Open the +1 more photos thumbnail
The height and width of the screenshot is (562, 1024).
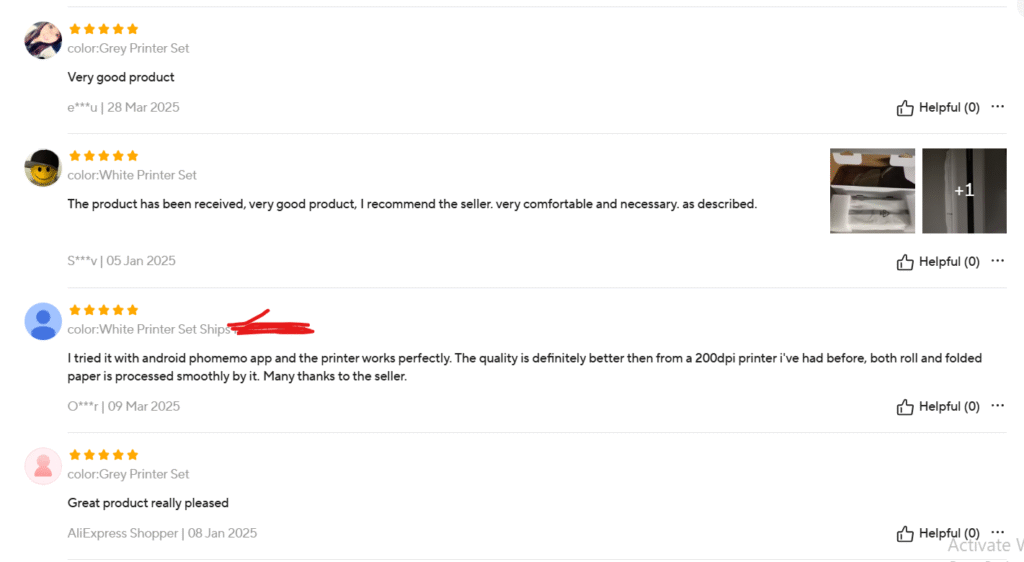pos(964,191)
